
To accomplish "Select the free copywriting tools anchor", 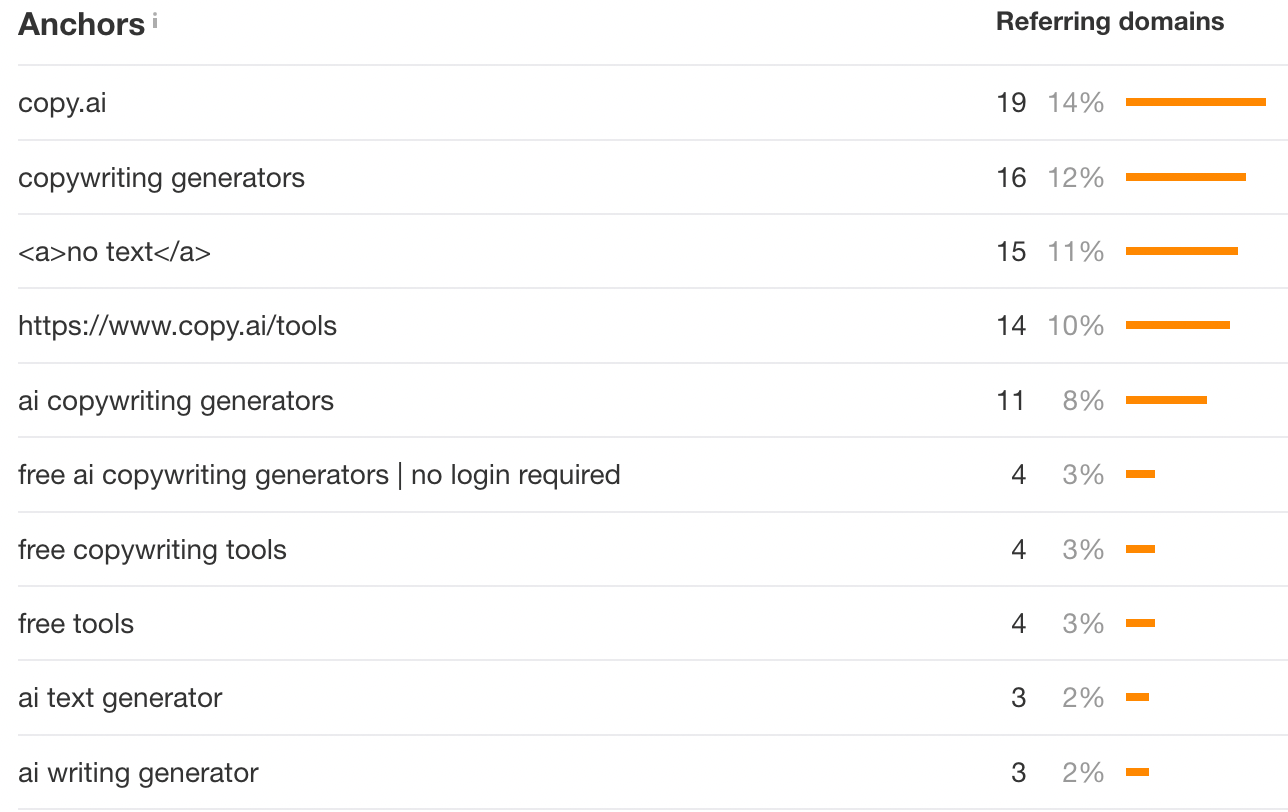I will coord(152,550).
